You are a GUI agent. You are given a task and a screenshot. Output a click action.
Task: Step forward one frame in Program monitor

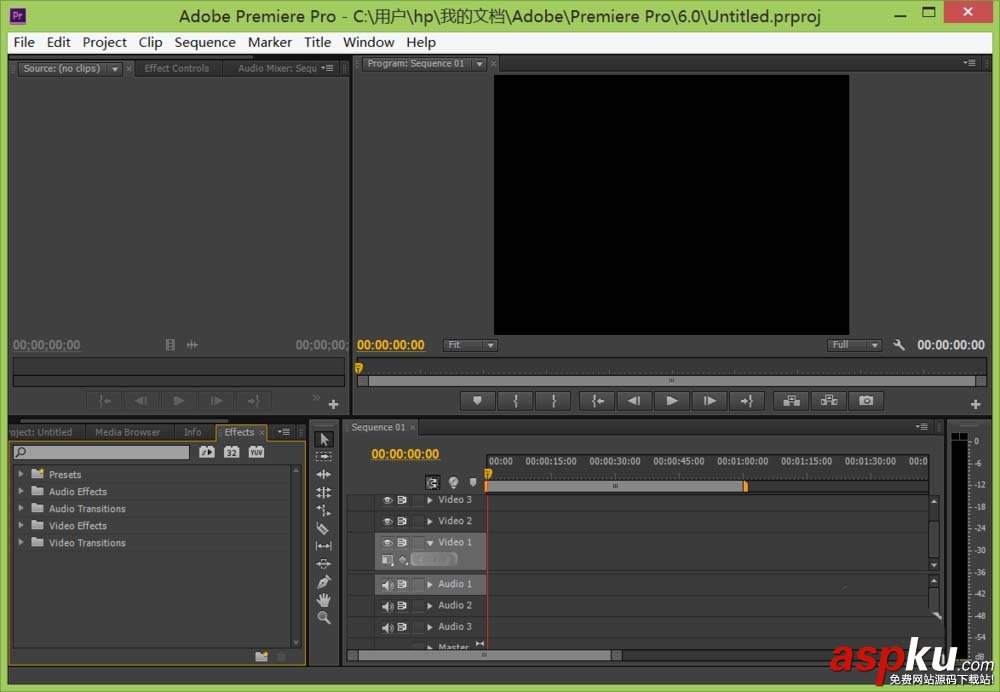pyautogui.click(x=709, y=401)
